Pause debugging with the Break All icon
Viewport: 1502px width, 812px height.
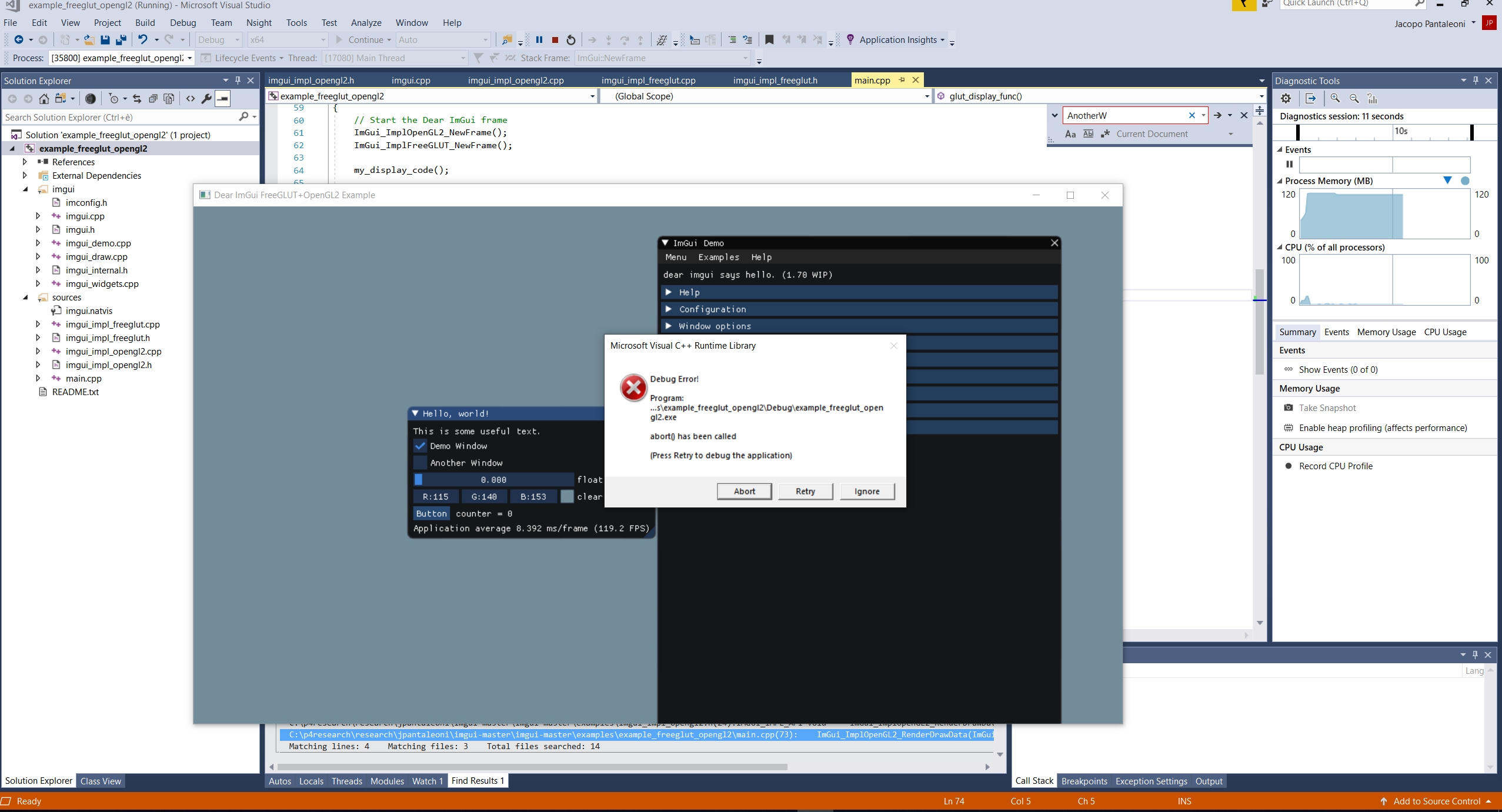point(539,40)
